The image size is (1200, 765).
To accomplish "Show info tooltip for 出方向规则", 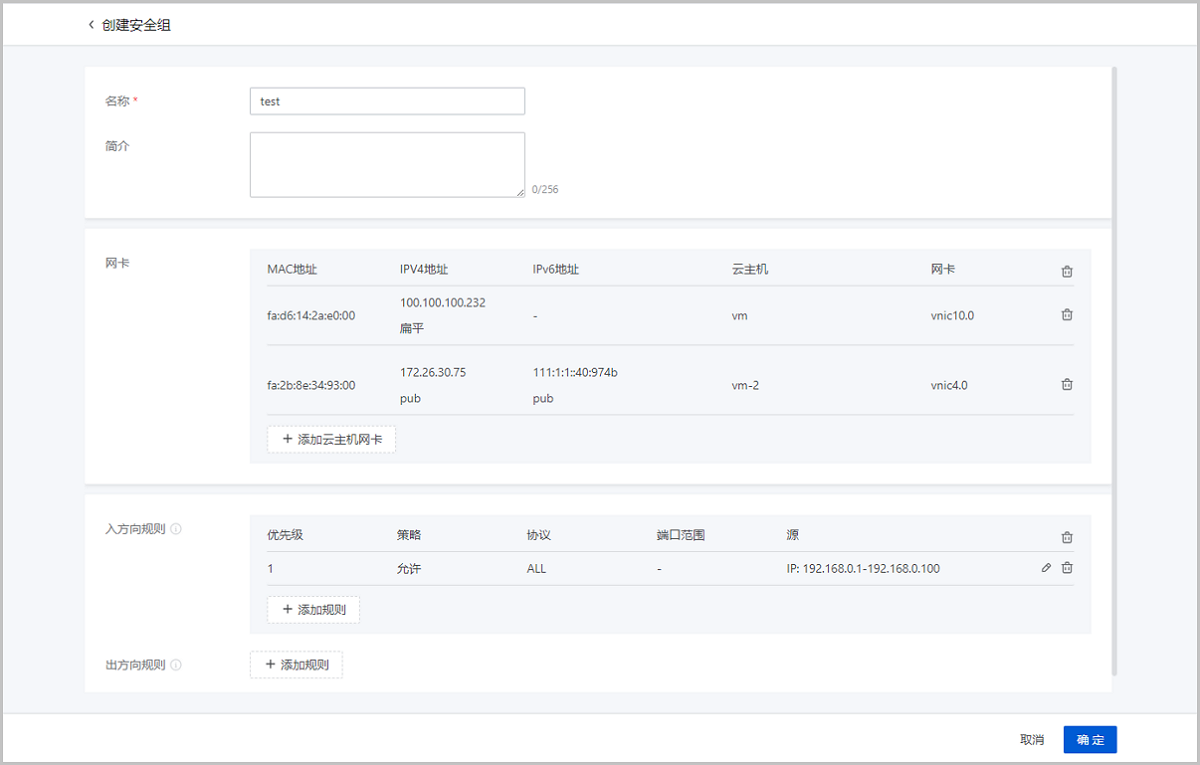I will pos(176,665).
